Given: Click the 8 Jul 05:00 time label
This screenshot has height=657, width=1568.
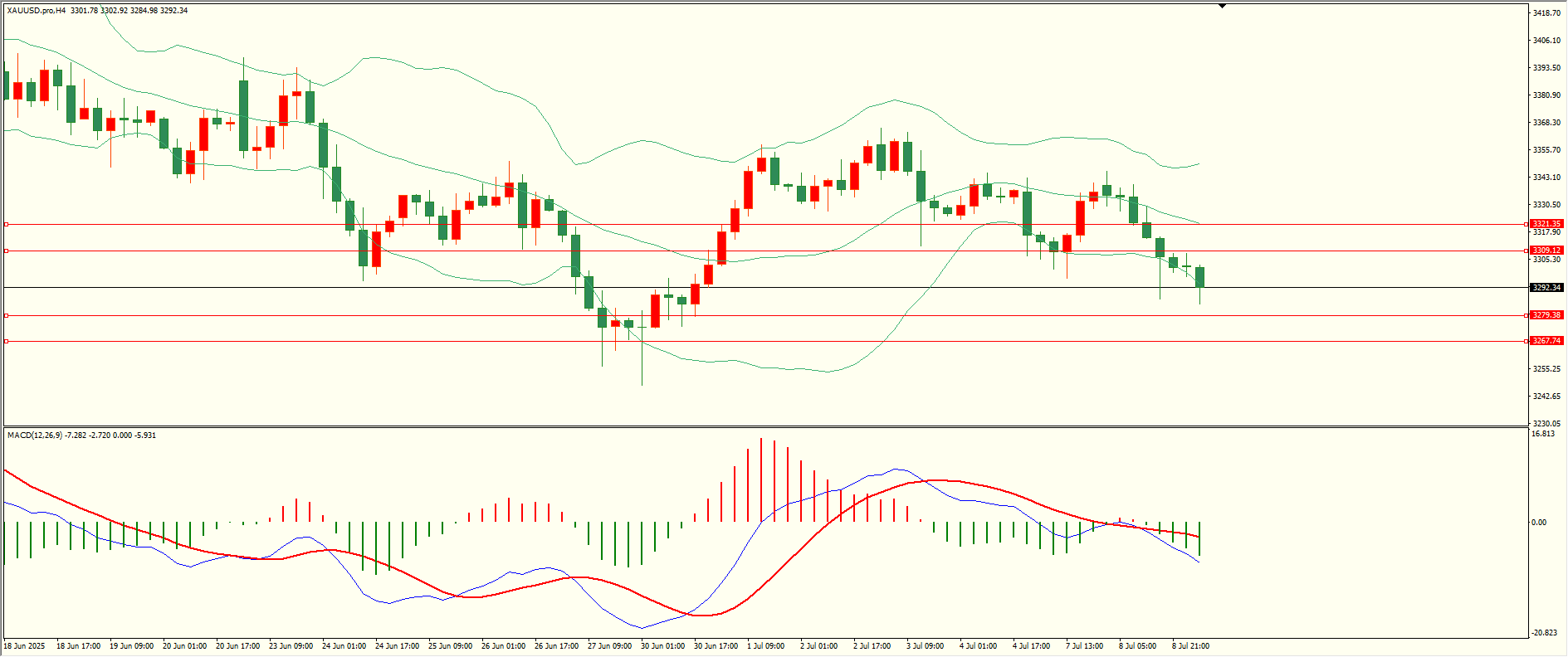Looking at the screenshot, I should click(x=1138, y=646).
